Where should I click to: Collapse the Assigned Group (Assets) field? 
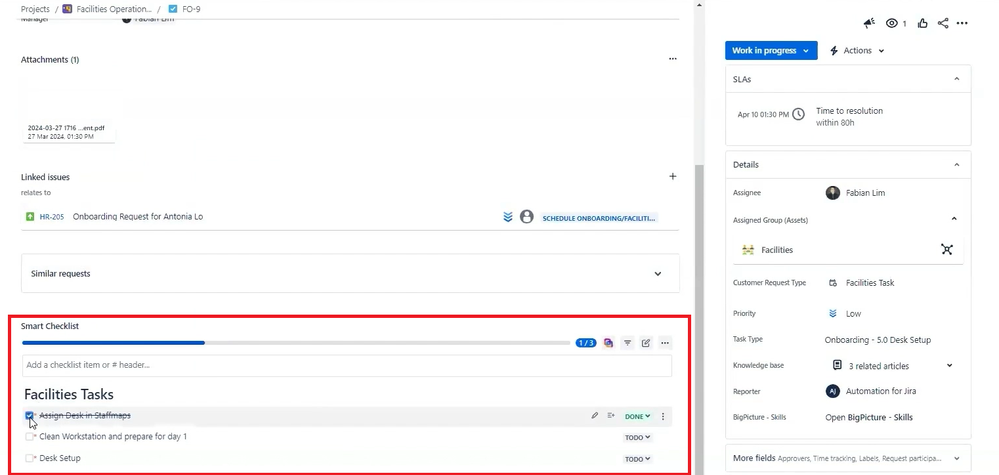click(954, 219)
